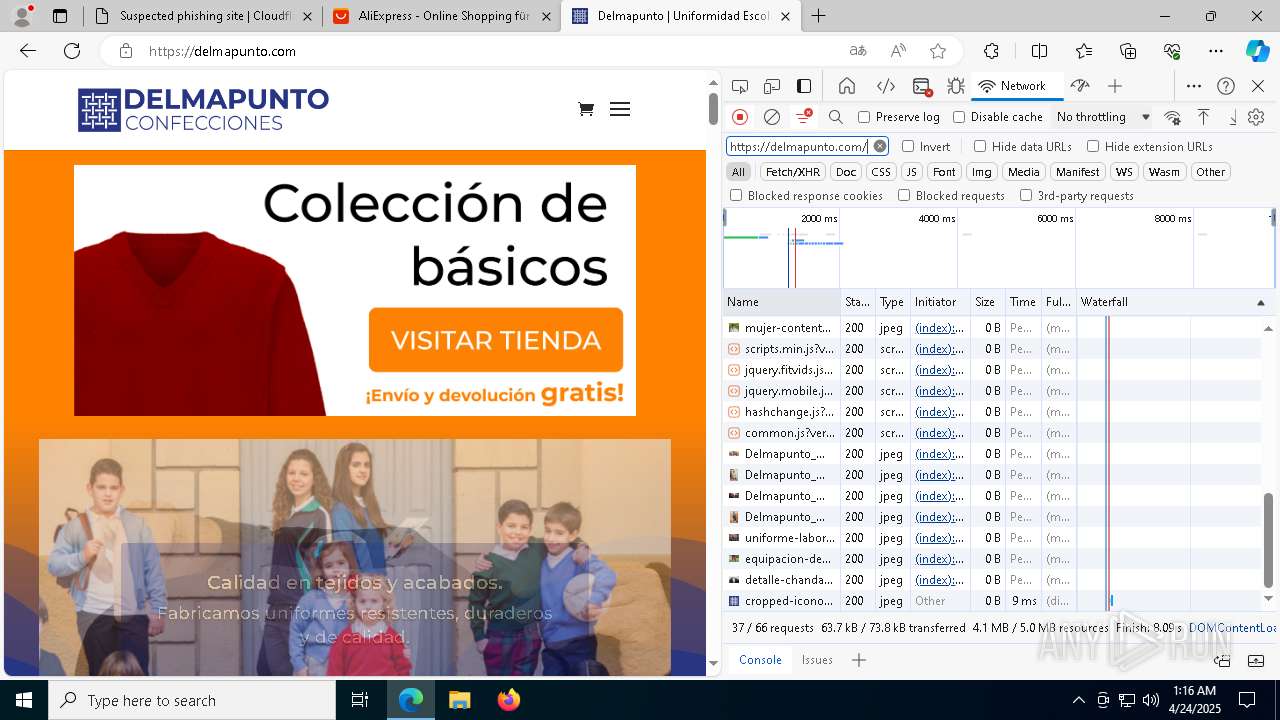This screenshot has height=720, width=1280.
Task: Click the Delmapunto Confecciones logo
Action: click(x=203, y=110)
